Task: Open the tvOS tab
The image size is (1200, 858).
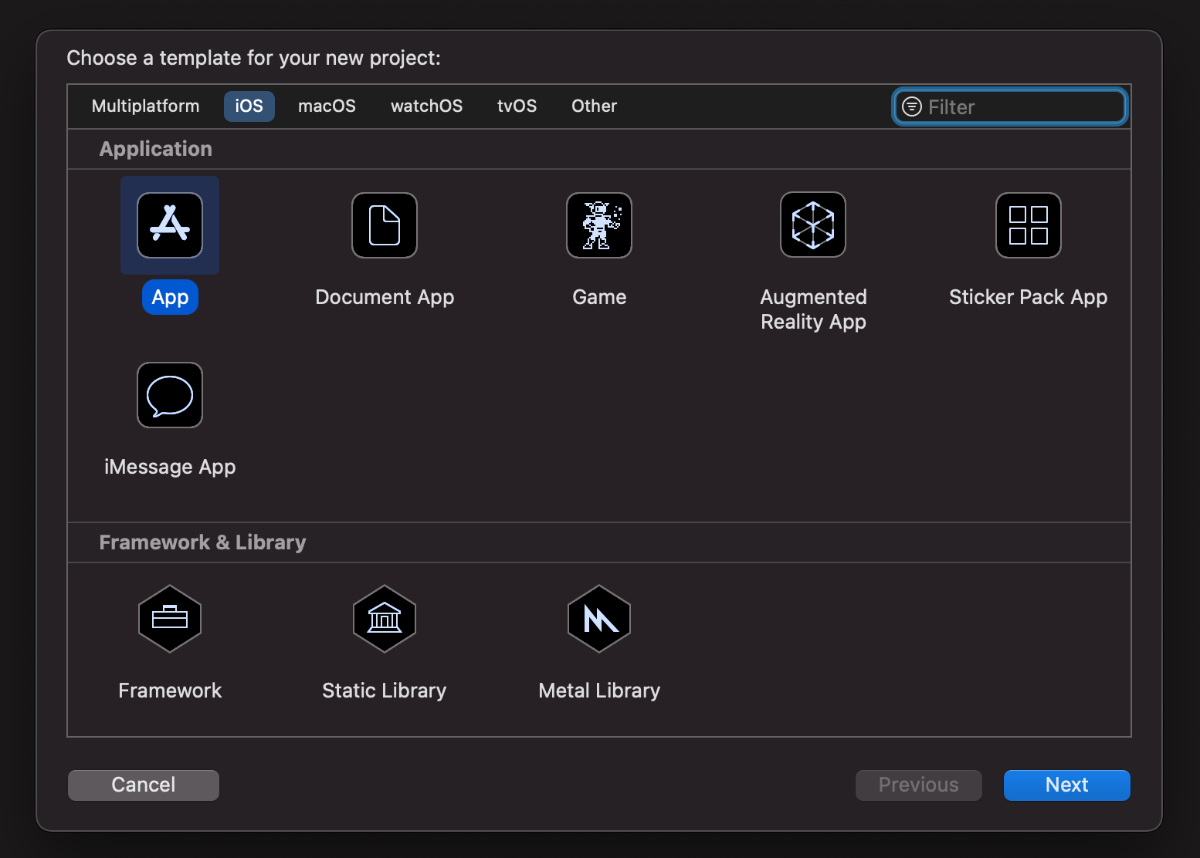Action: [517, 106]
